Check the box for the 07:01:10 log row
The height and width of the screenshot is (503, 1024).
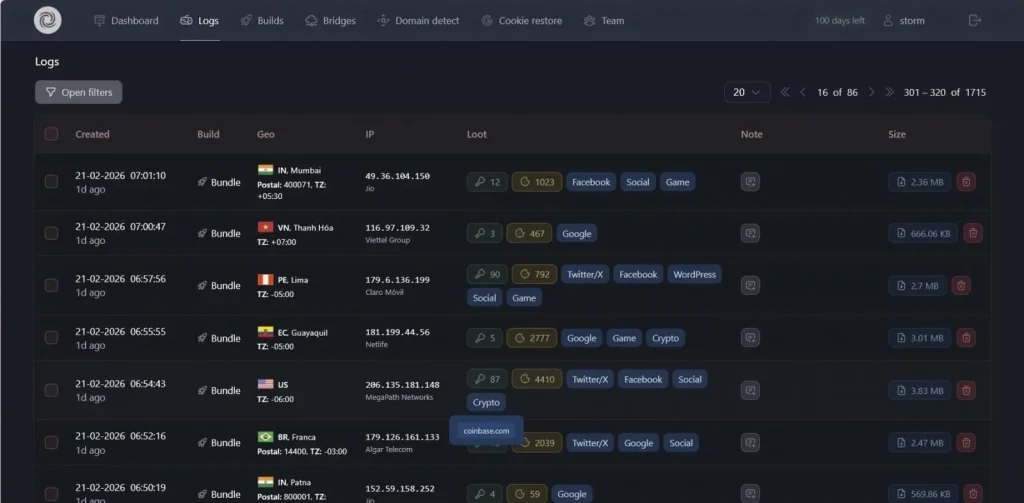pos(52,182)
